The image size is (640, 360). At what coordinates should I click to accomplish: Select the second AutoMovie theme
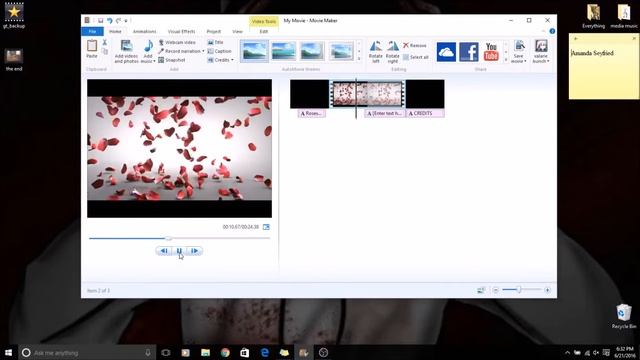tap(283, 51)
